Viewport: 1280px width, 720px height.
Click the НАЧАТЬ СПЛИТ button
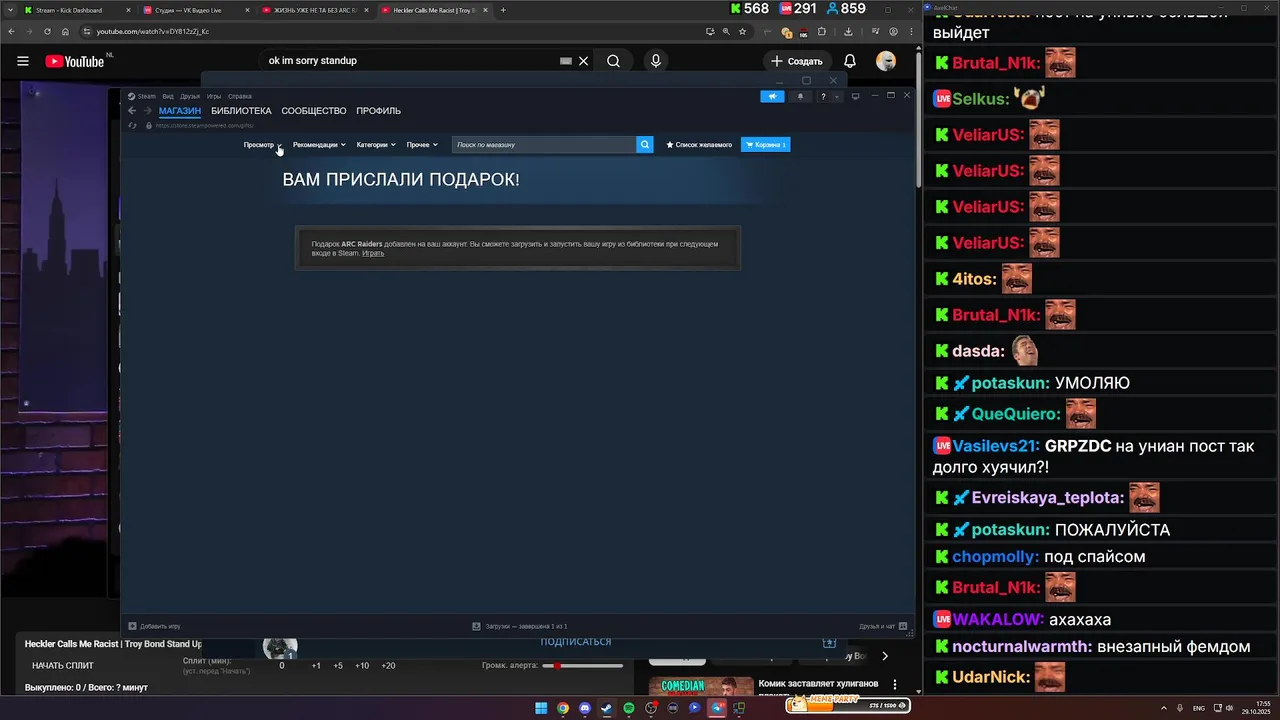[63, 666]
